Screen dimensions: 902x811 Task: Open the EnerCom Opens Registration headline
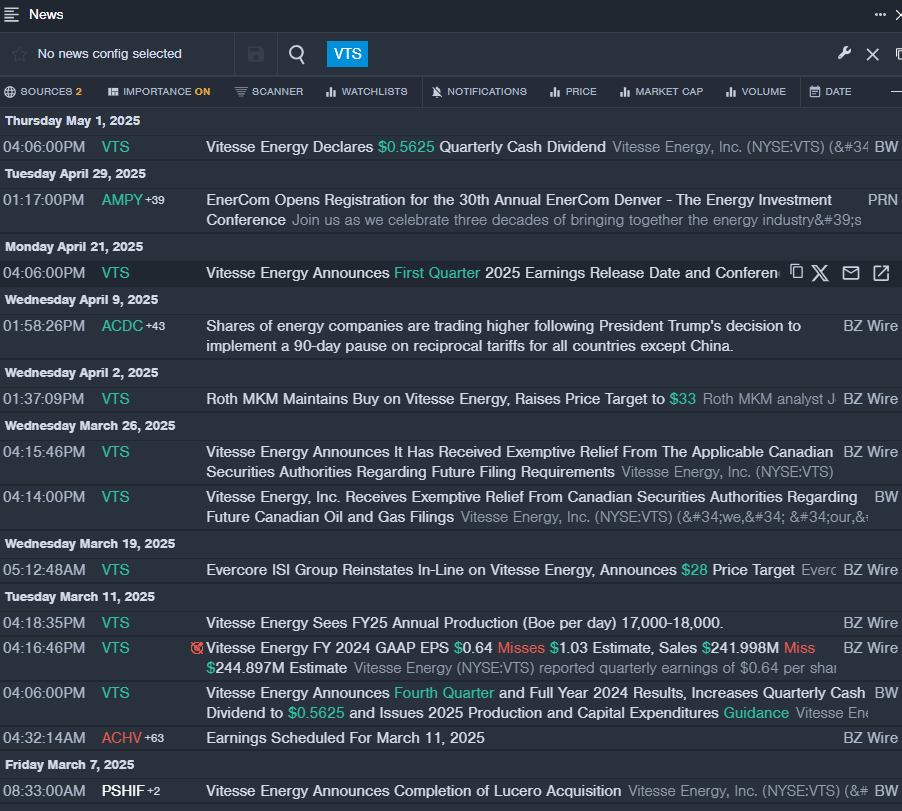pos(519,209)
